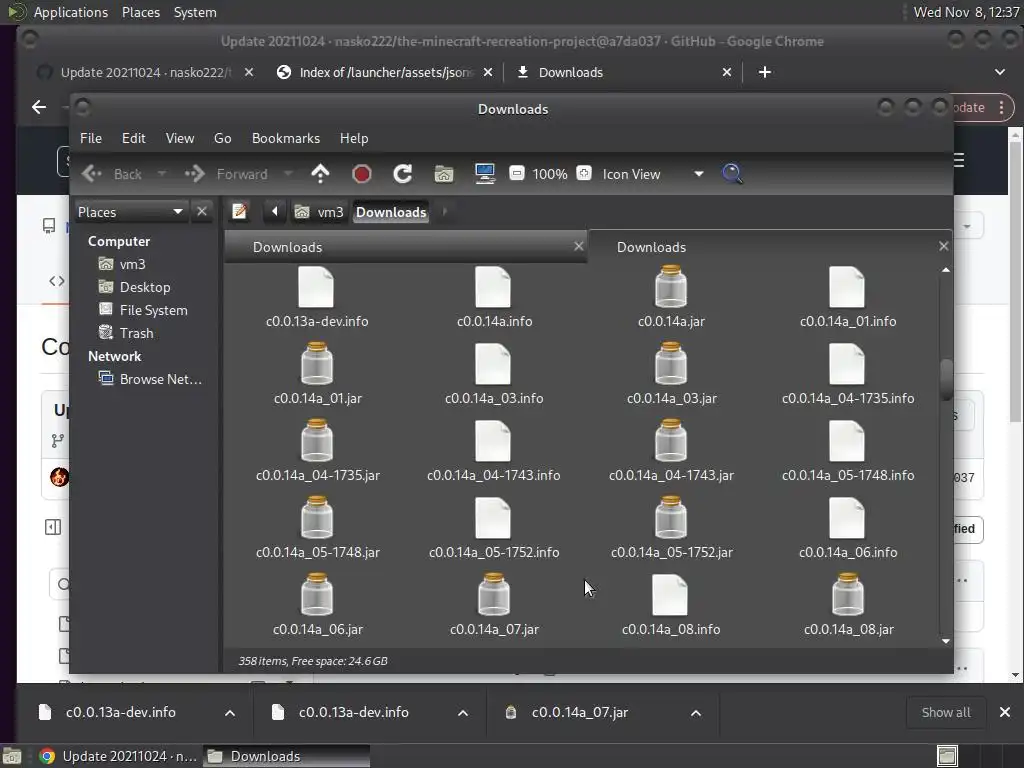The height and width of the screenshot is (768, 1024).
Task: Toggle text-based location entry pencil button
Action: [x=240, y=211]
